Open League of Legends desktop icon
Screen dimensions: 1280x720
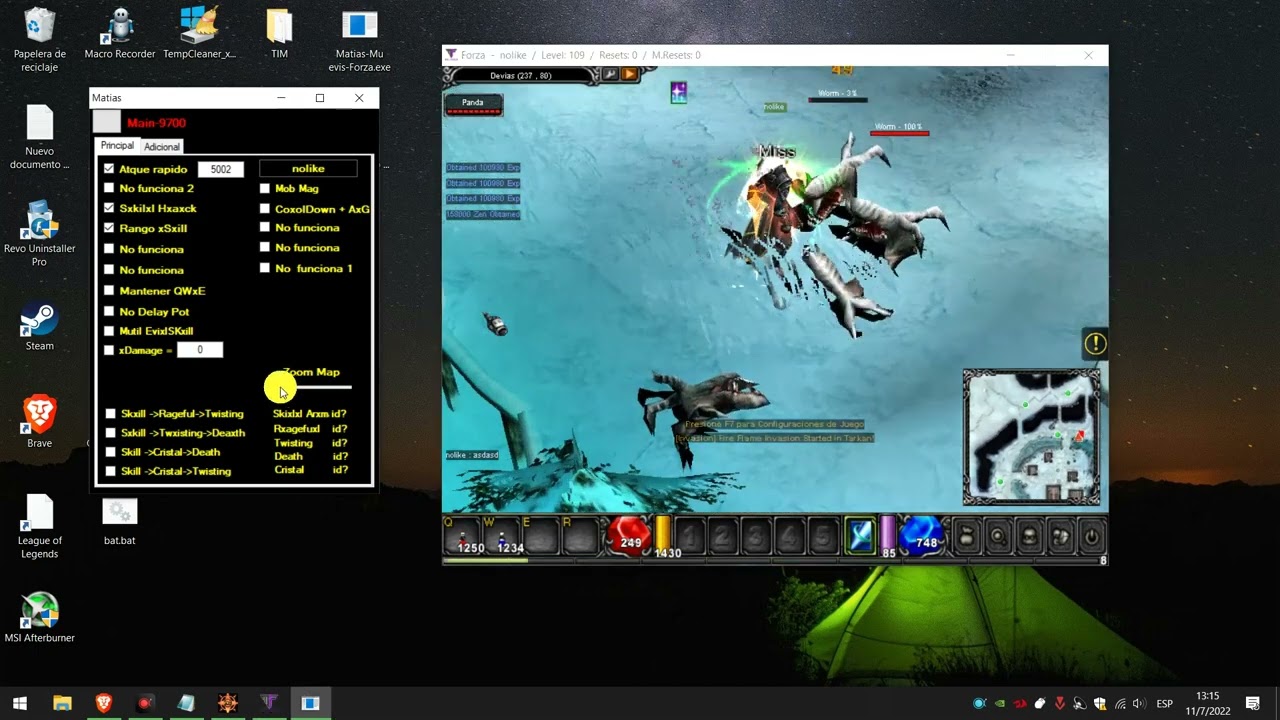39,527
